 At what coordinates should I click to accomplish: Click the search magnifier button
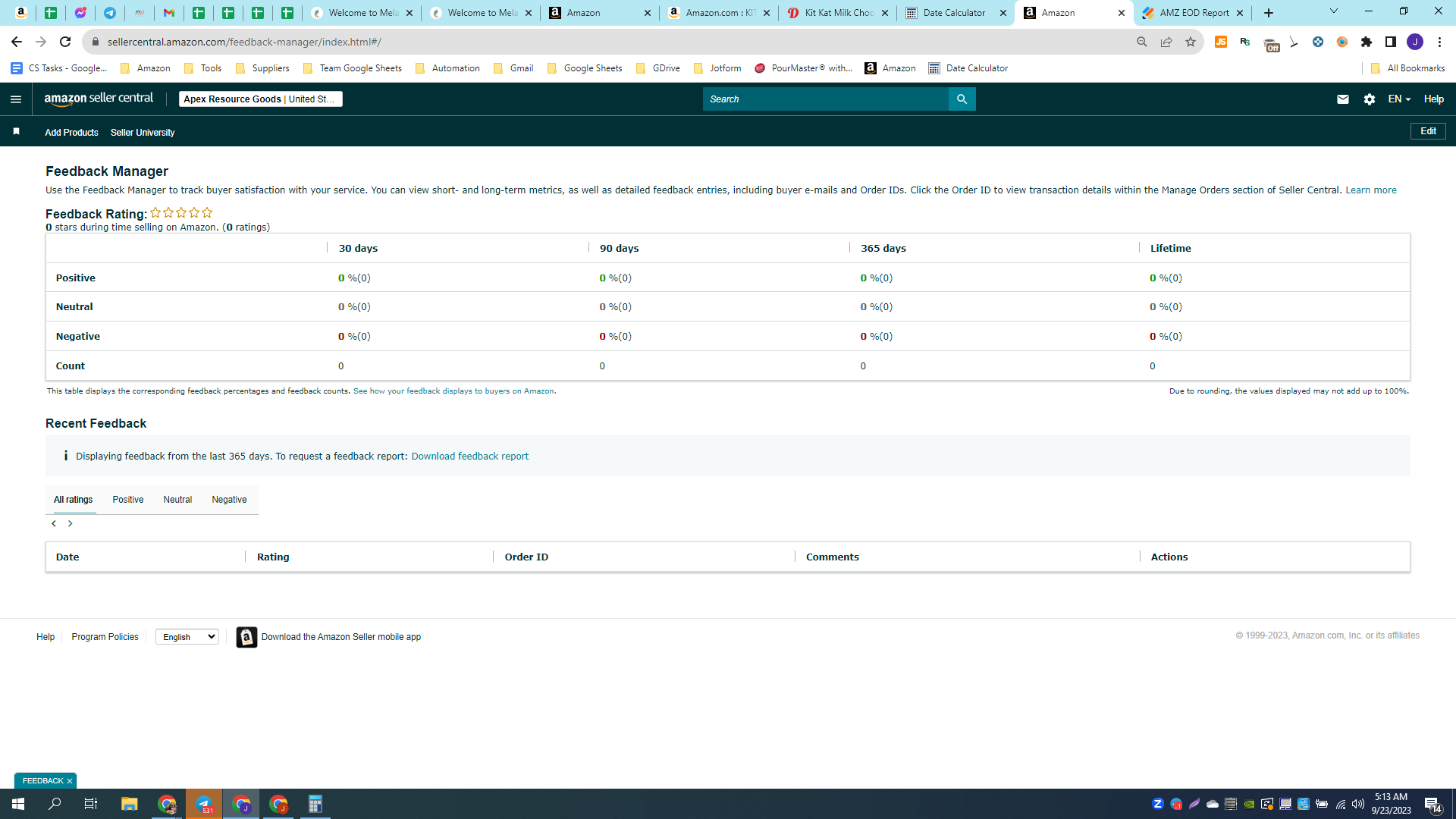pos(962,99)
